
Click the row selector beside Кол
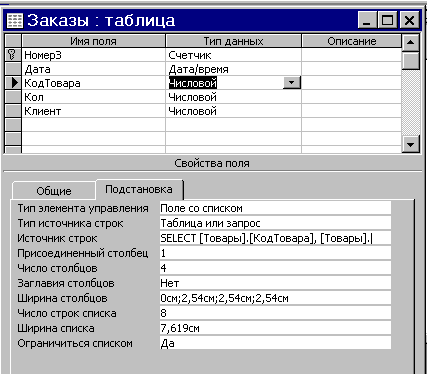pyautogui.click(x=13, y=97)
